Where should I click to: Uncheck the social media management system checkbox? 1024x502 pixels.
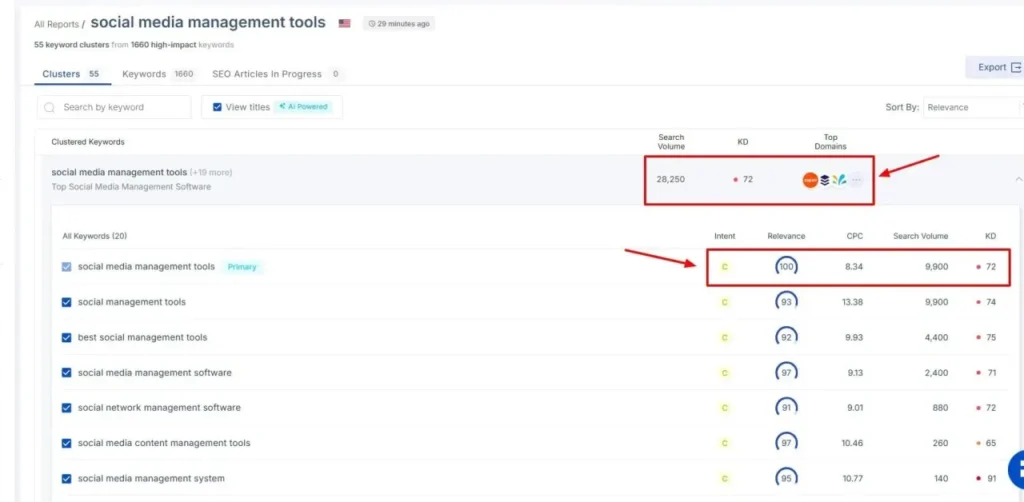[x=67, y=479]
